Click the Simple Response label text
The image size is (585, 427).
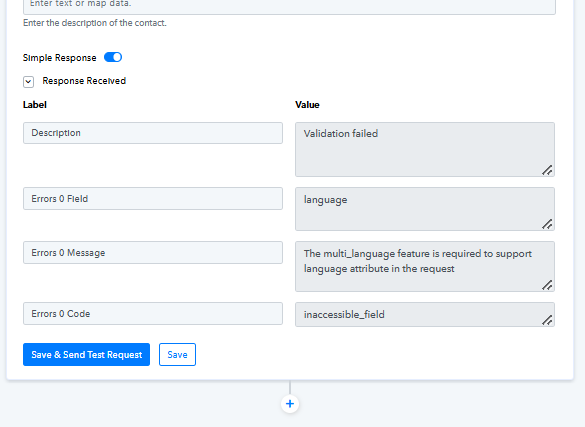(60, 58)
